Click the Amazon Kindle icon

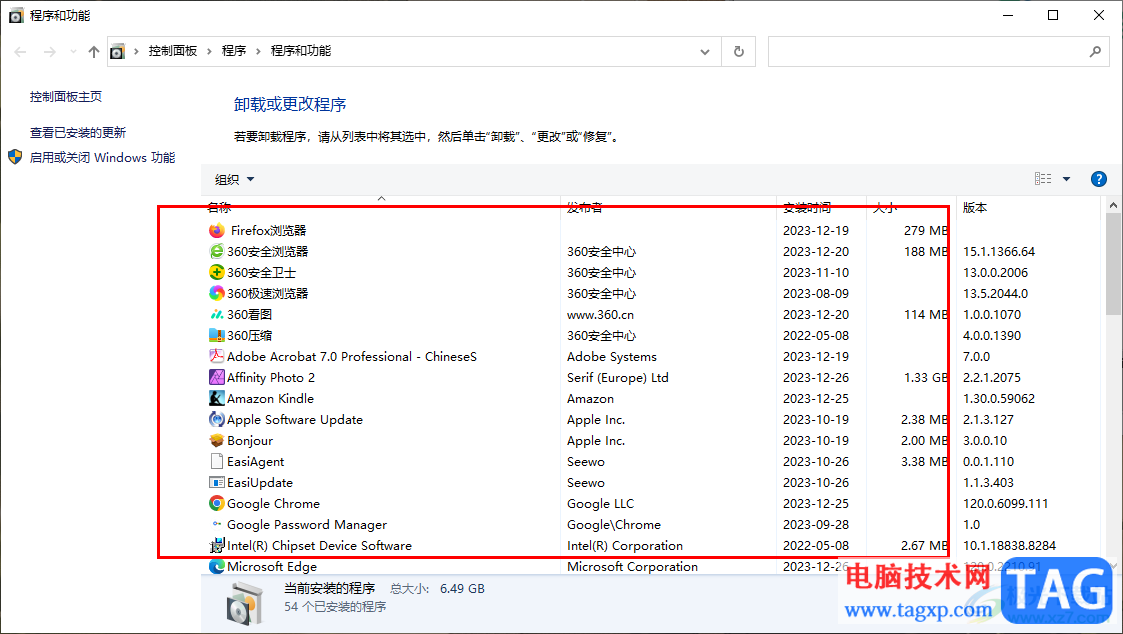click(x=216, y=398)
